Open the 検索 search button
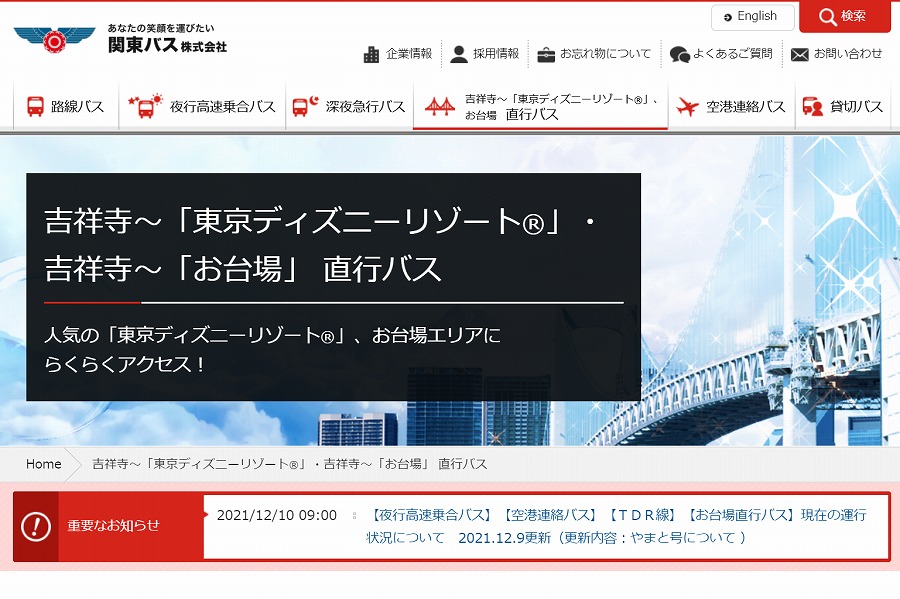The width and height of the screenshot is (900, 599). 843,17
